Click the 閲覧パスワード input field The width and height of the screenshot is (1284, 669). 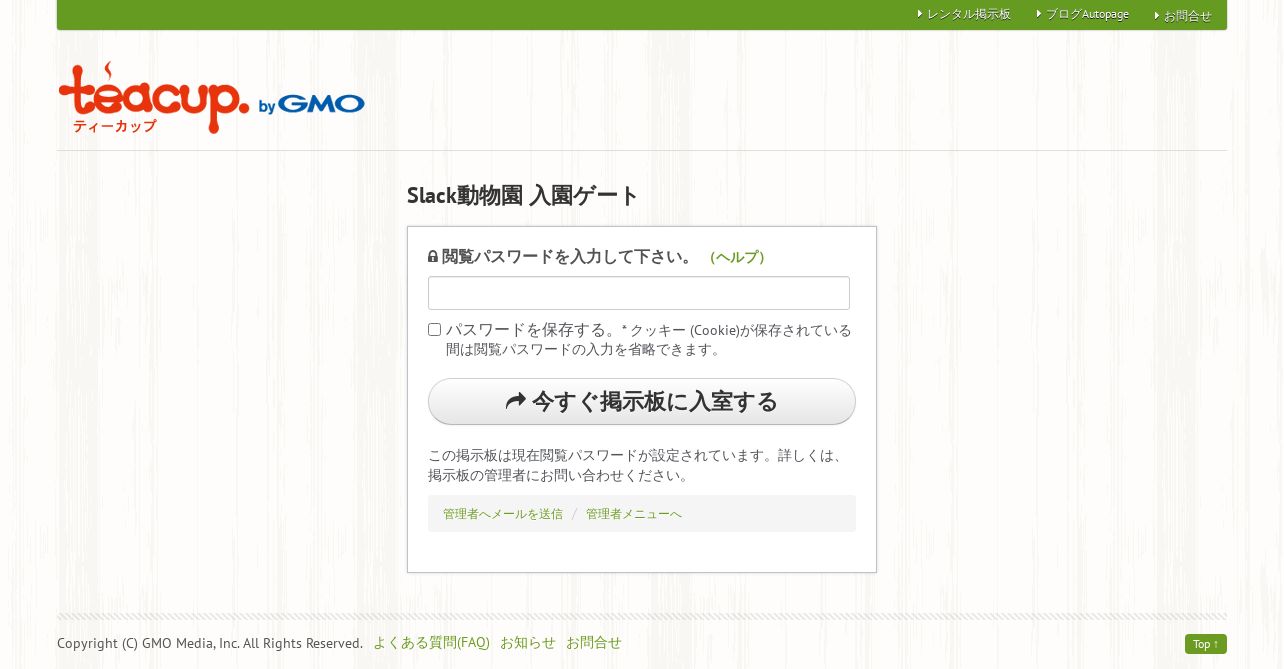[639, 293]
